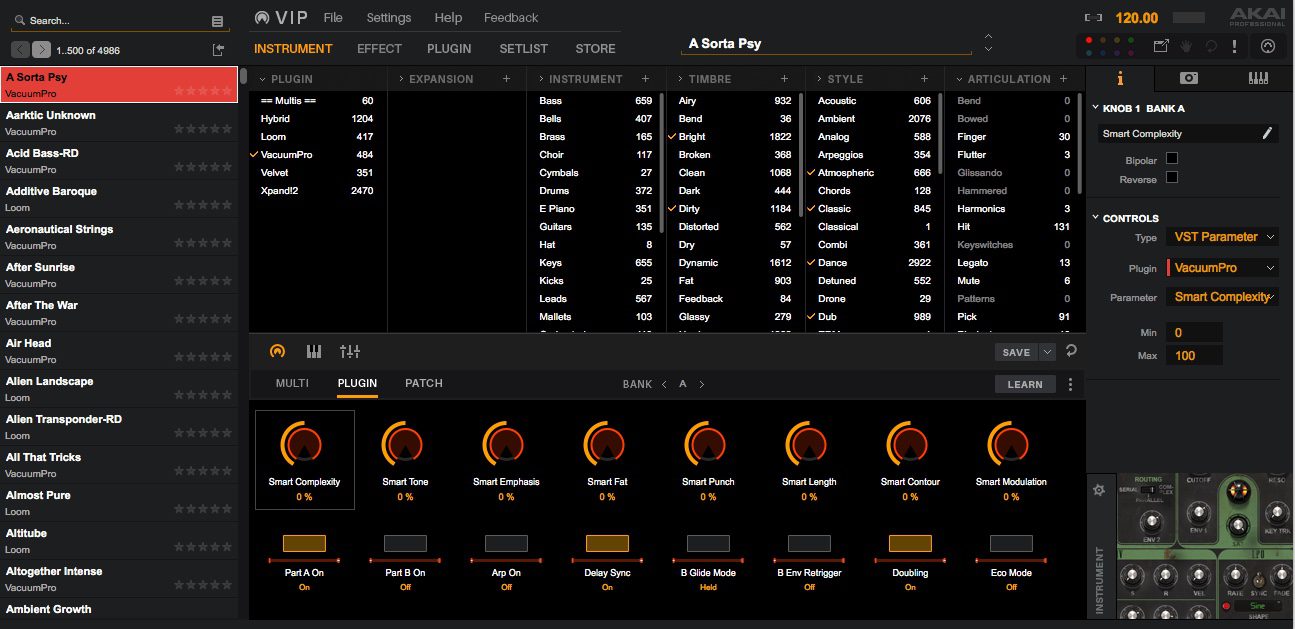Viewport: 1295px width, 629px height.
Task: Open the Plugin VacuumPro dropdown
Action: coord(1222,267)
